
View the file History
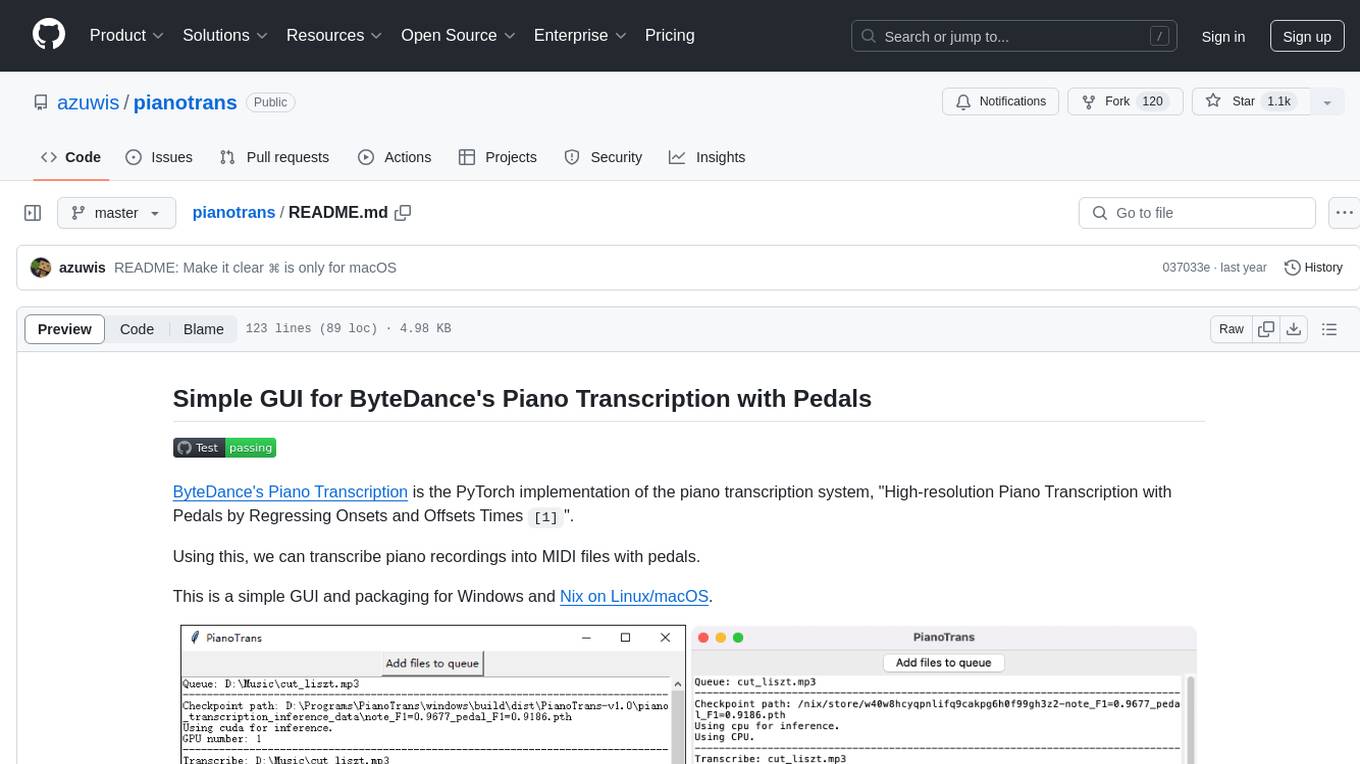tap(1313, 267)
